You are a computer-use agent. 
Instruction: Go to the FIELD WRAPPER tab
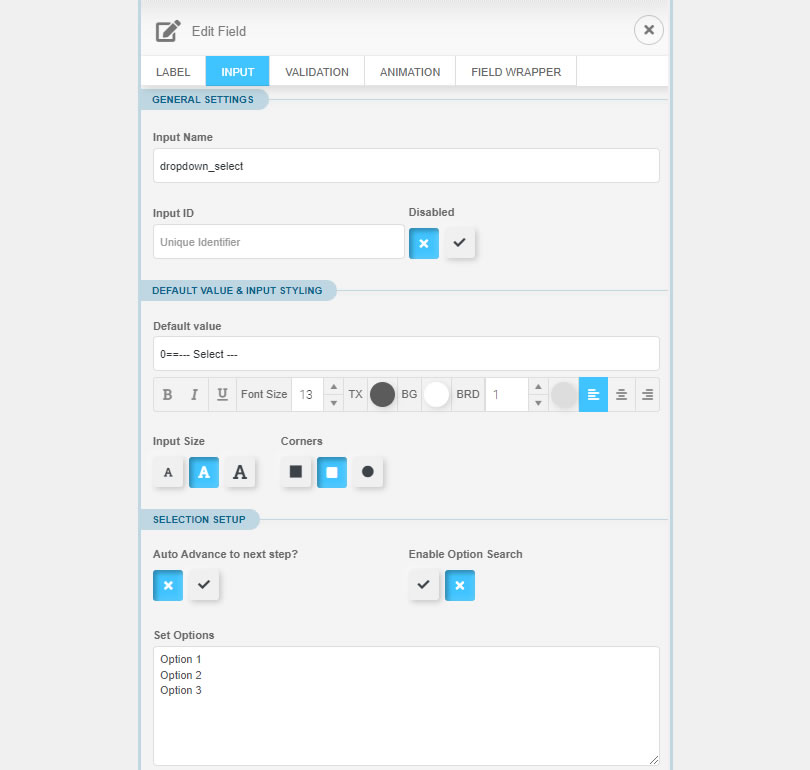[x=516, y=71]
